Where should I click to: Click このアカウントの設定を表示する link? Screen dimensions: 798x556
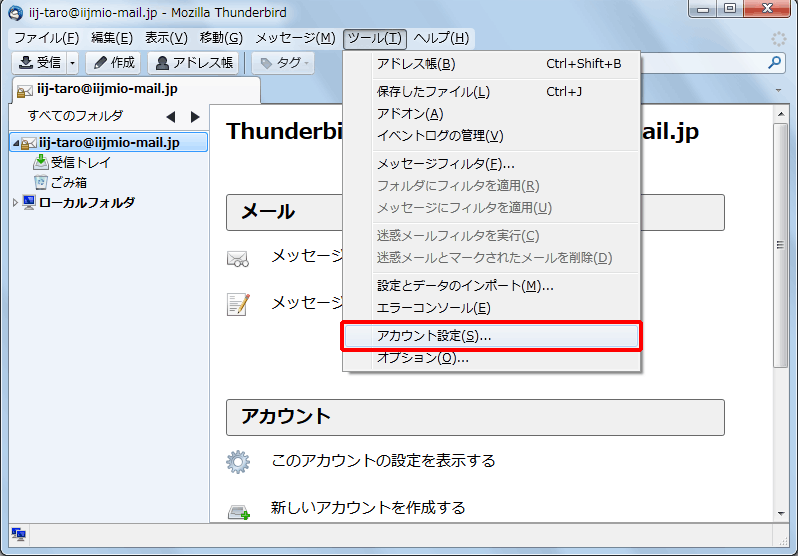pyautogui.click(x=383, y=461)
